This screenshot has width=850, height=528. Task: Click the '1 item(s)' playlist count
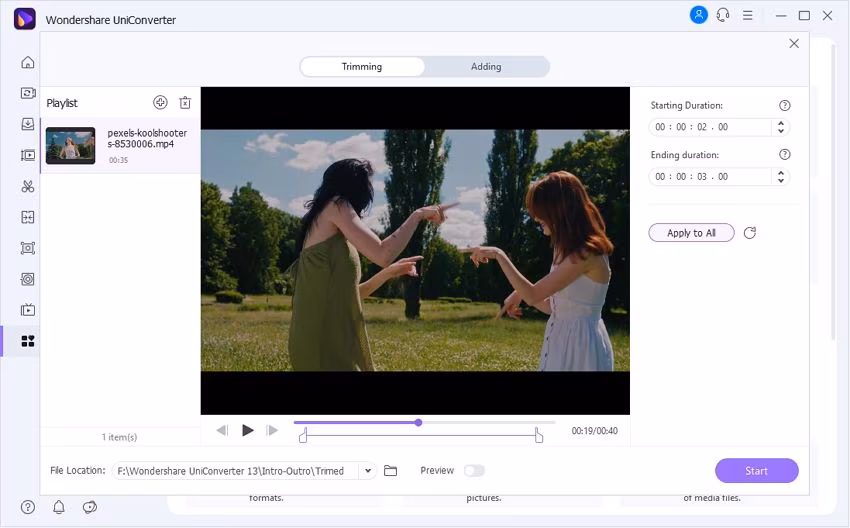(119, 437)
